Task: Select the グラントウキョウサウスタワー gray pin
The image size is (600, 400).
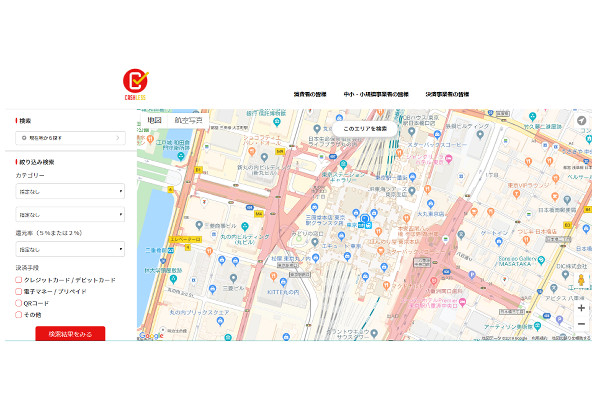Action: tap(375, 333)
